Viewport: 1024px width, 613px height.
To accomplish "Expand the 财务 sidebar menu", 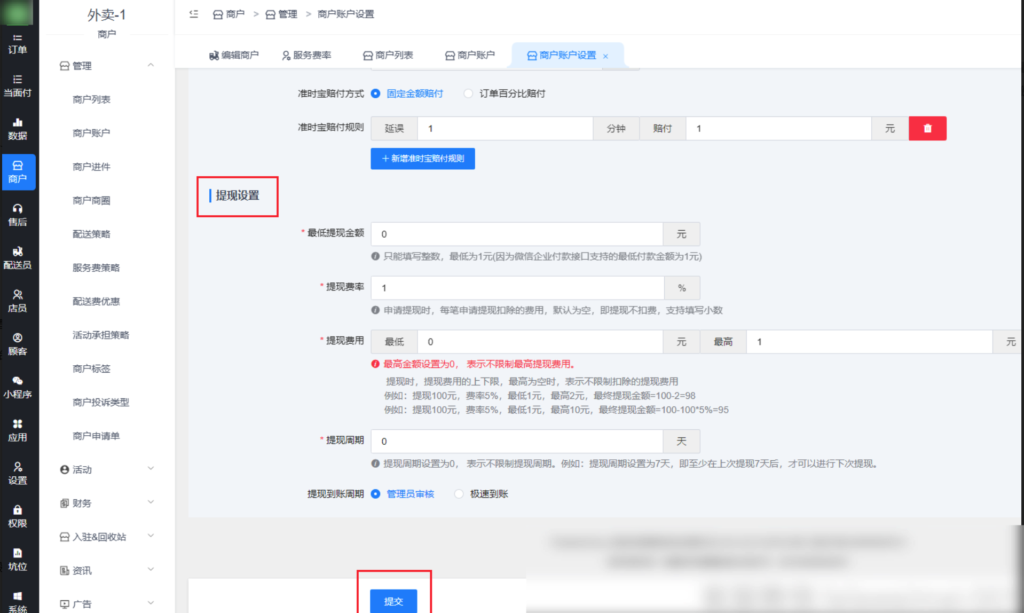I will [x=105, y=503].
